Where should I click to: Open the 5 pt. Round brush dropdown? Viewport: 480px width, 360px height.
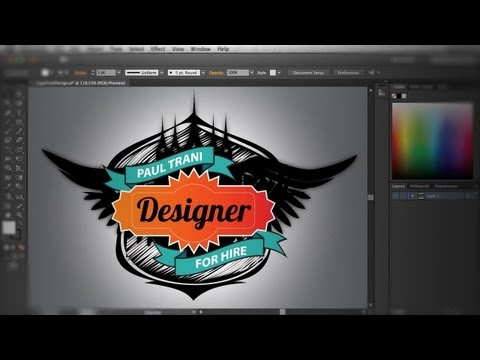(203, 73)
